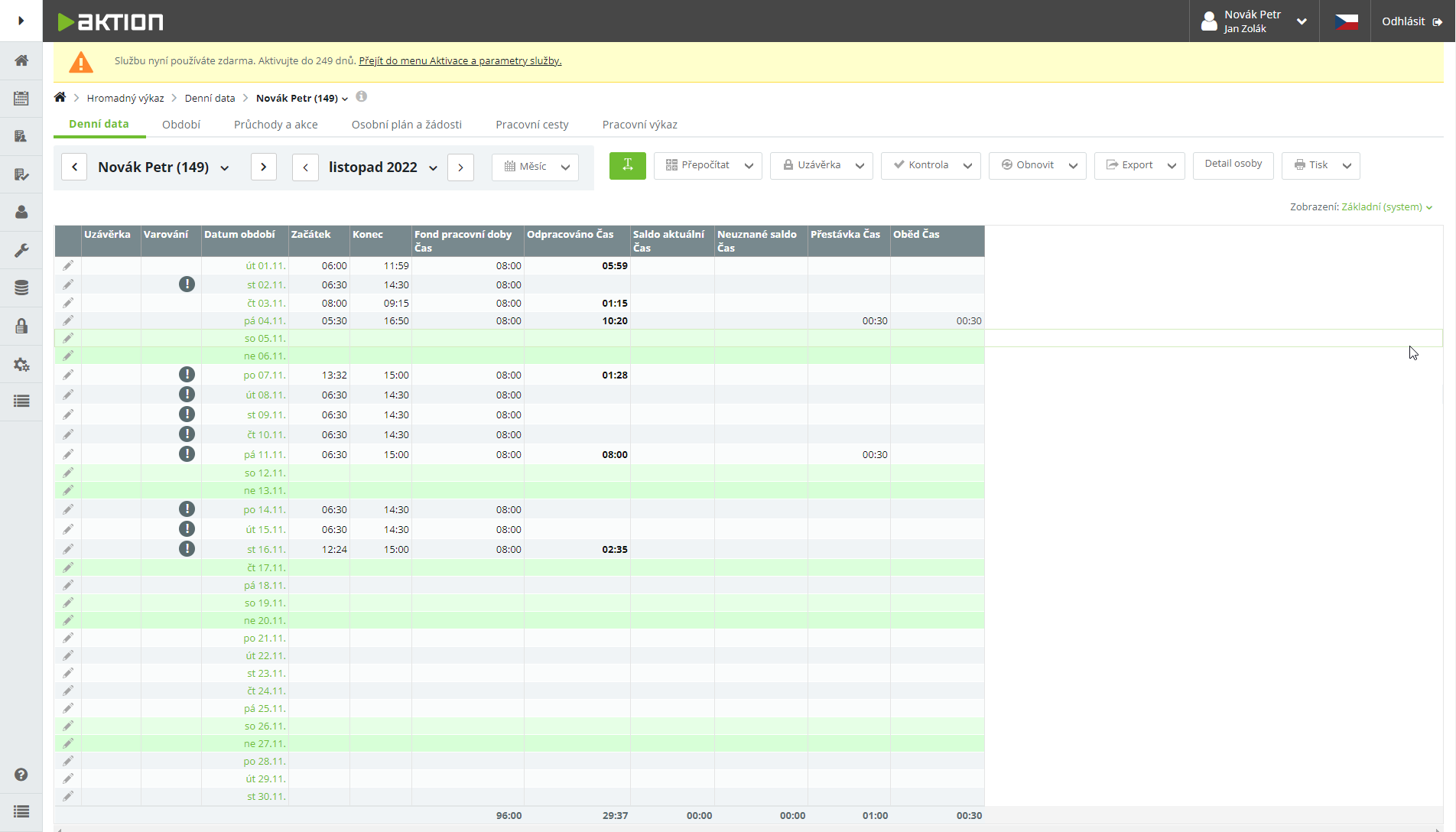Click the person icon in sidebar
This screenshot has height=832, width=1456.
(21, 212)
